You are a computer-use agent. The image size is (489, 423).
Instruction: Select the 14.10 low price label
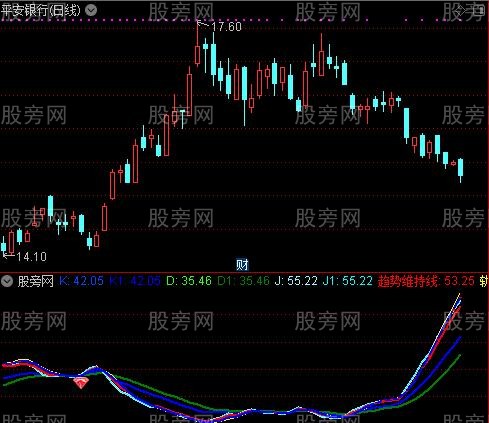coord(31,257)
